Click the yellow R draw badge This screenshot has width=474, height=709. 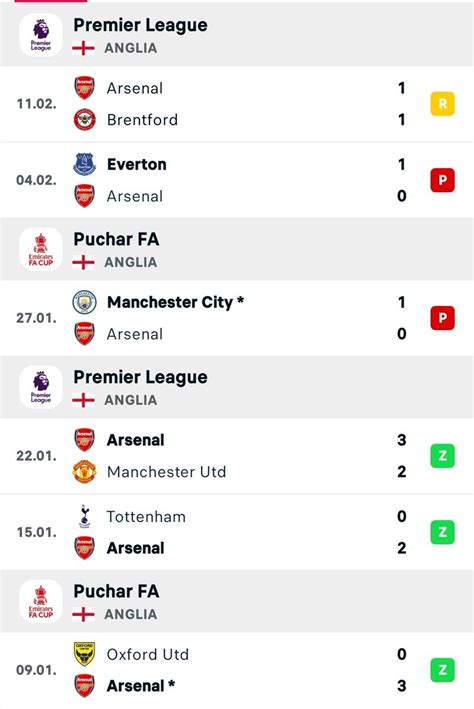pos(442,104)
